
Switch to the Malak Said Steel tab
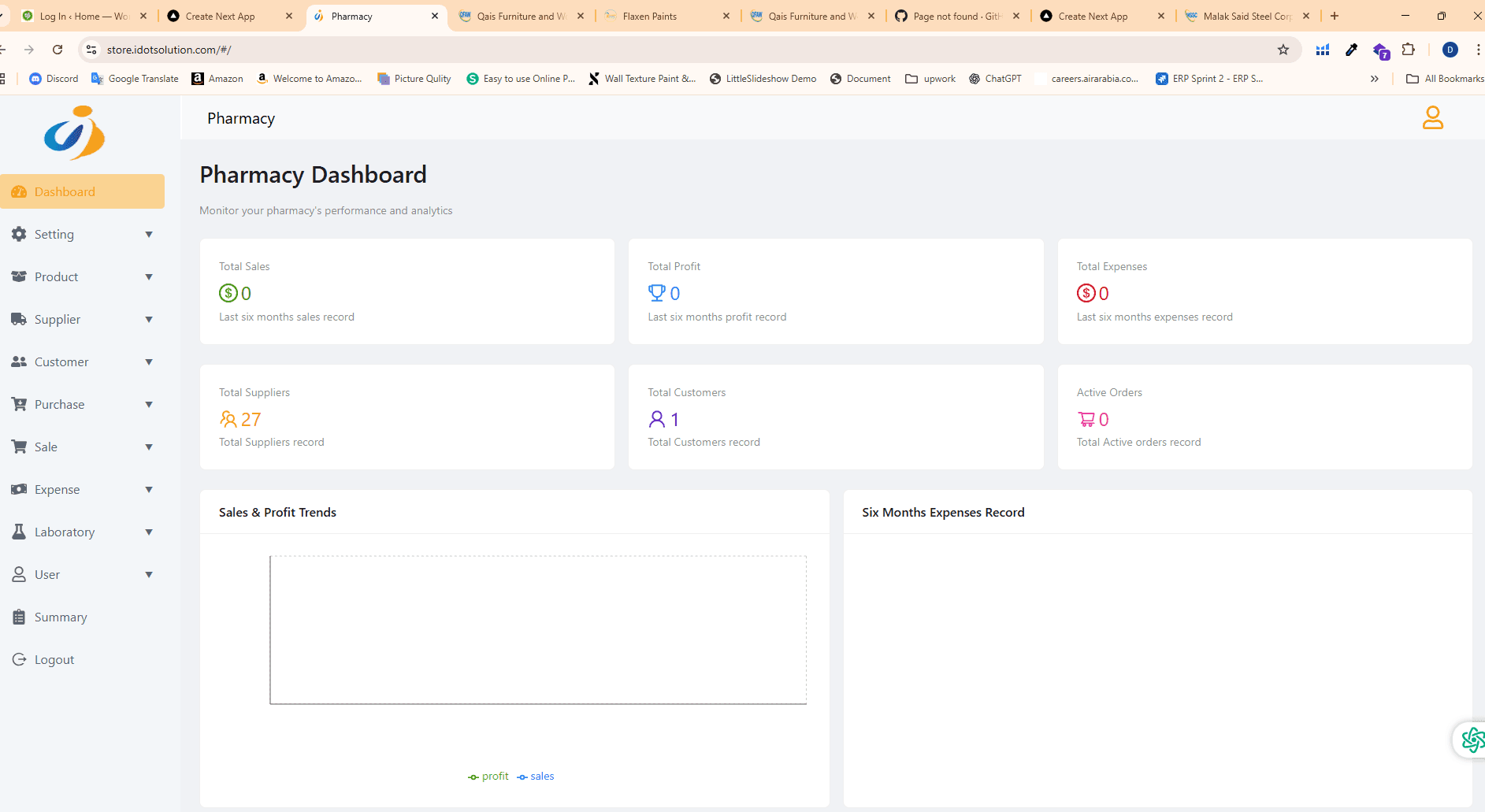click(x=1247, y=16)
